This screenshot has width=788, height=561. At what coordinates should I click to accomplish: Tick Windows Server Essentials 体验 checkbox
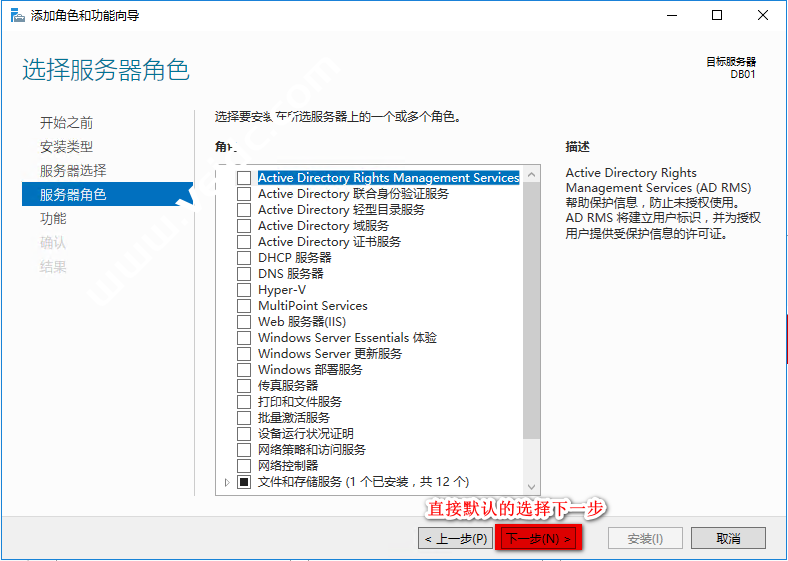tap(244, 338)
